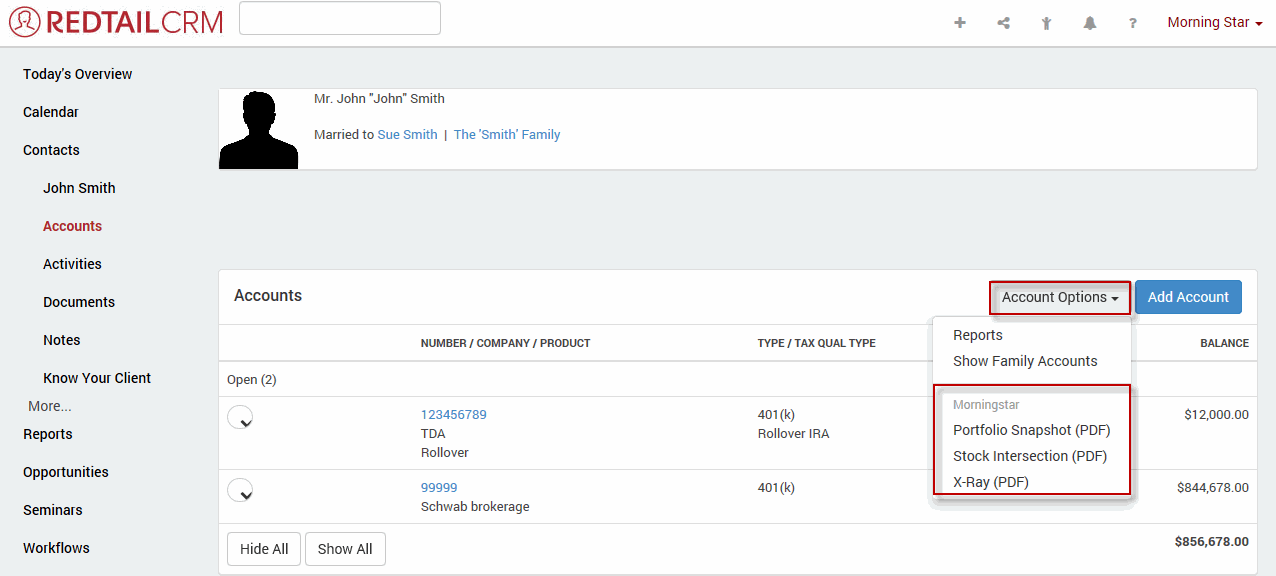Viewport: 1276px width, 576px height.
Task: Click the Hide All button
Action: tap(264, 549)
